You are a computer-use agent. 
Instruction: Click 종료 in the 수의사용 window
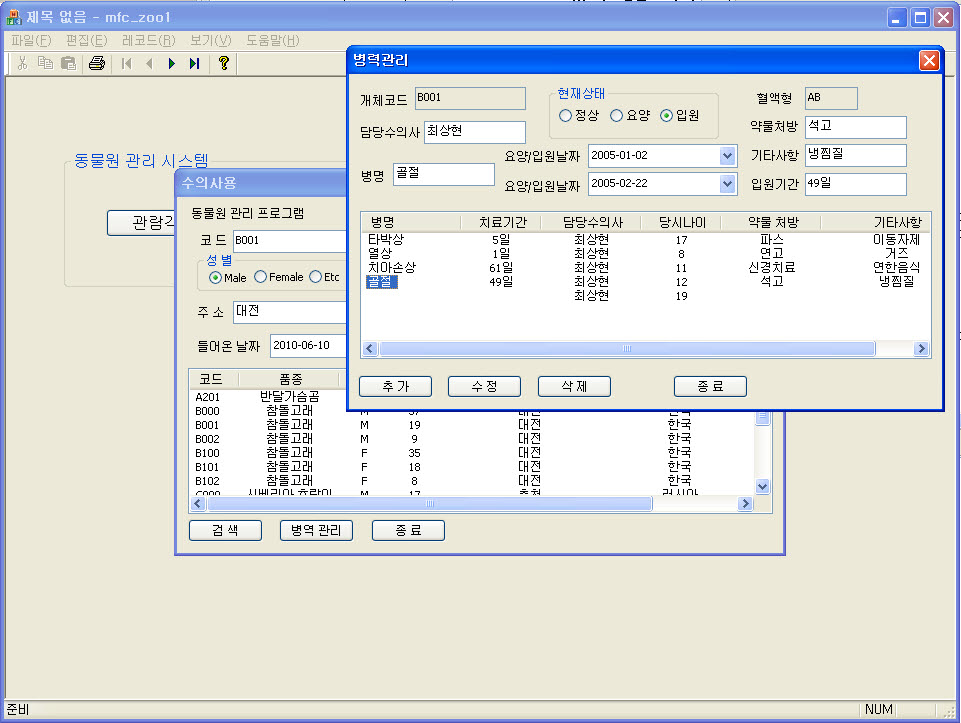[x=408, y=531]
